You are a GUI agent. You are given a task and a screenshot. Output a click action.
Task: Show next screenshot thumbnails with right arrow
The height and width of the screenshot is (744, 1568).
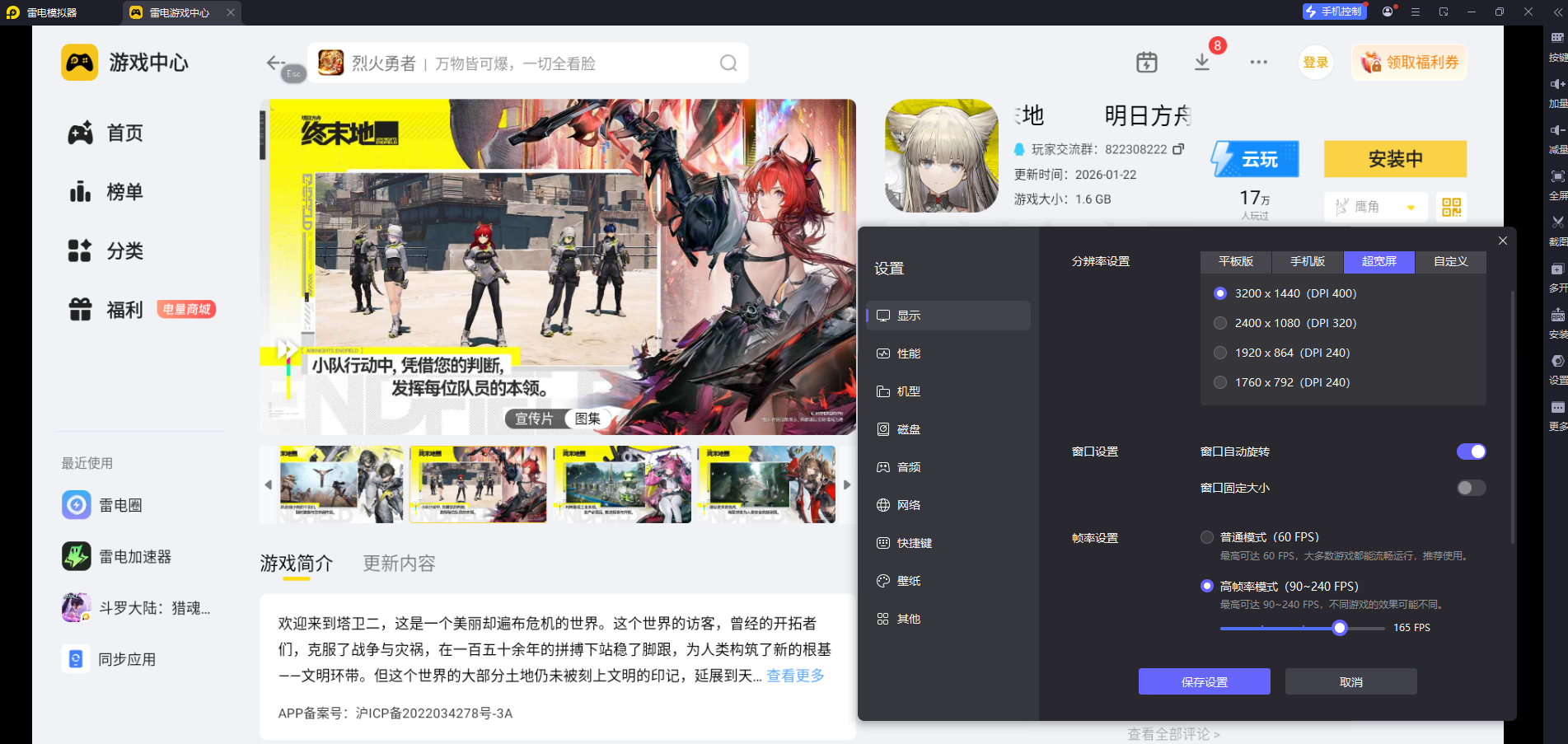tap(847, 484)
